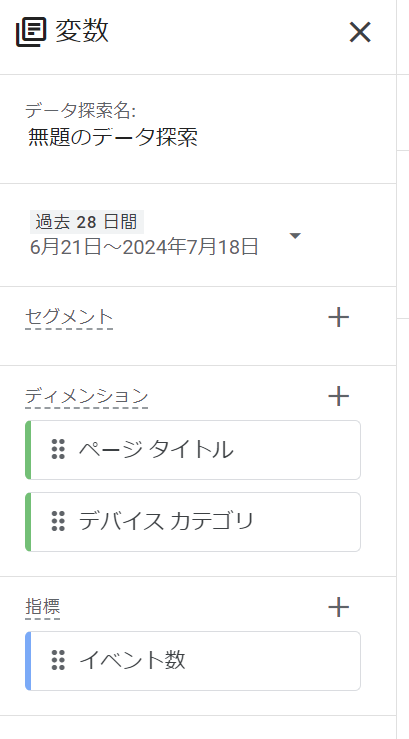The image size is (409, 739).
Task: Click the drag handle on ページ タイトル
Action: pos(58,449)
